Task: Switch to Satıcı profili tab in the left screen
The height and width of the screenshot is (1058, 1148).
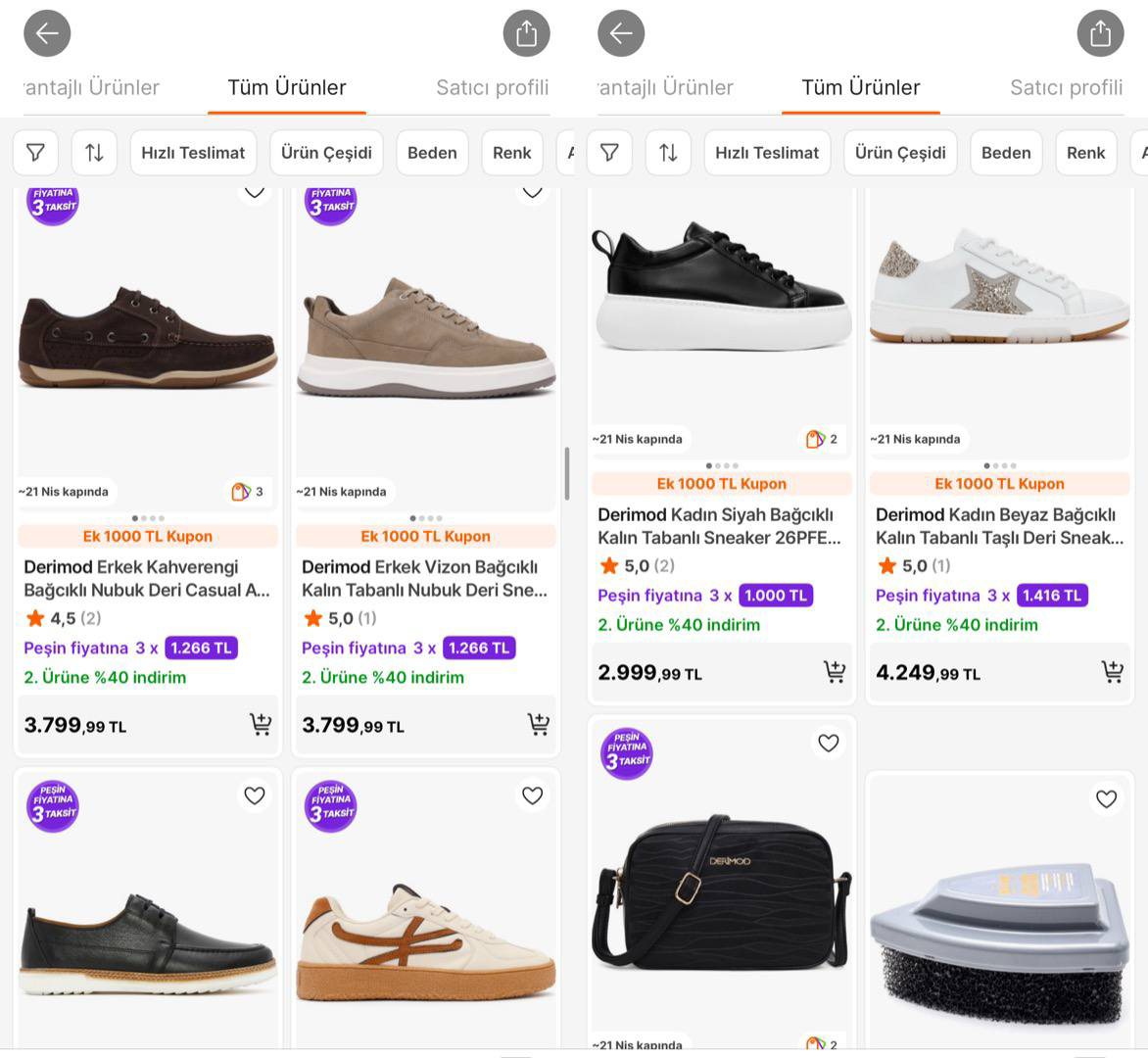Action: click(492, 87)
